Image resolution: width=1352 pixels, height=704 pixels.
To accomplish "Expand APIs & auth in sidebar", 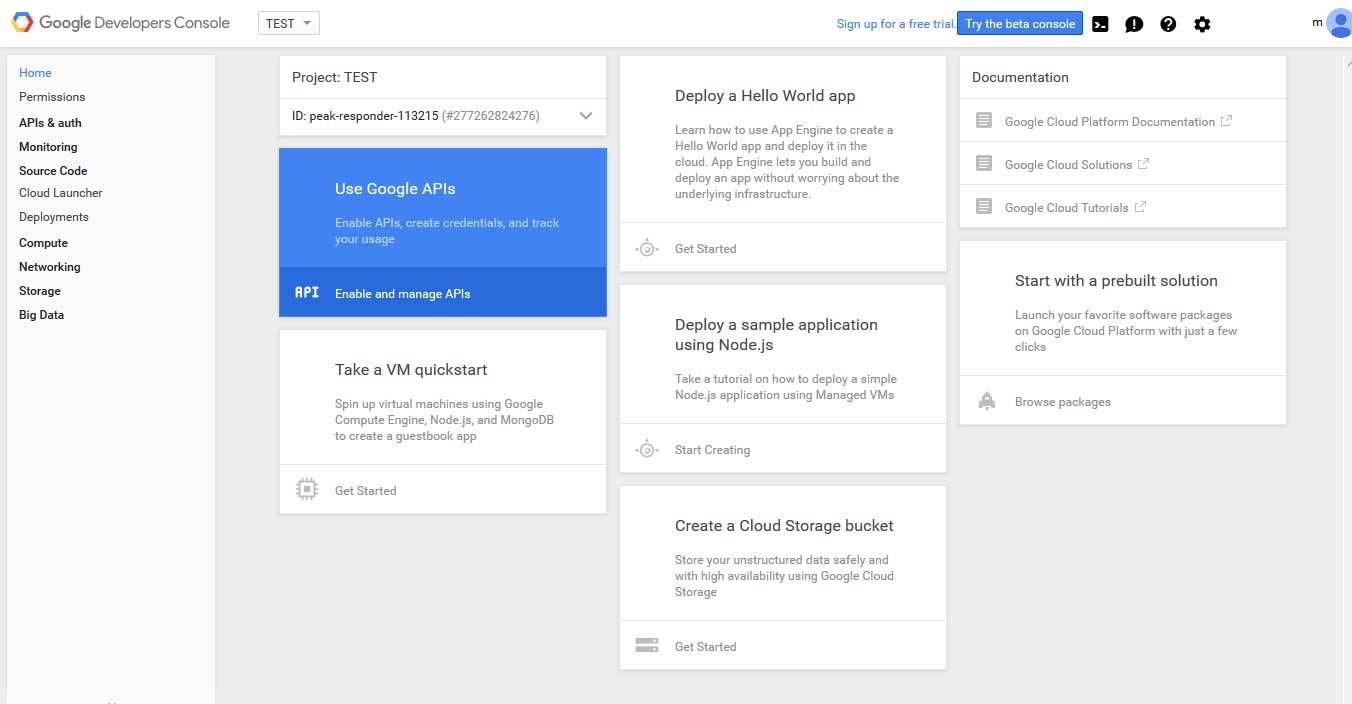I will tap(50, 123).
